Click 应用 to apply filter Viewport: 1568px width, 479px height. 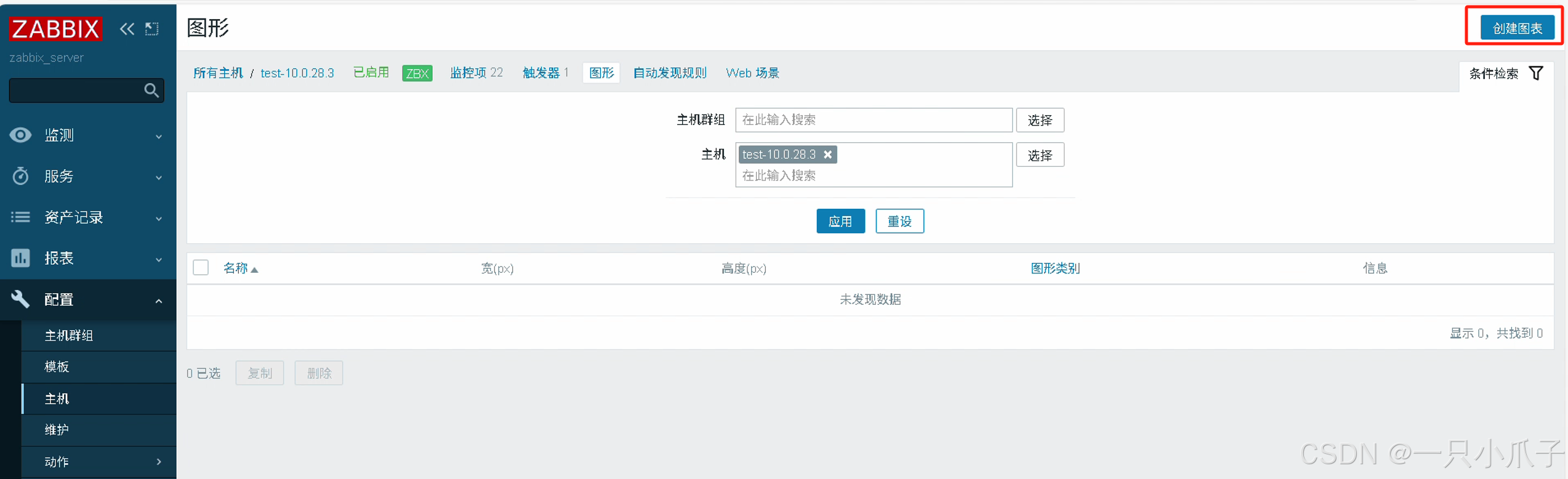[840, 221]
